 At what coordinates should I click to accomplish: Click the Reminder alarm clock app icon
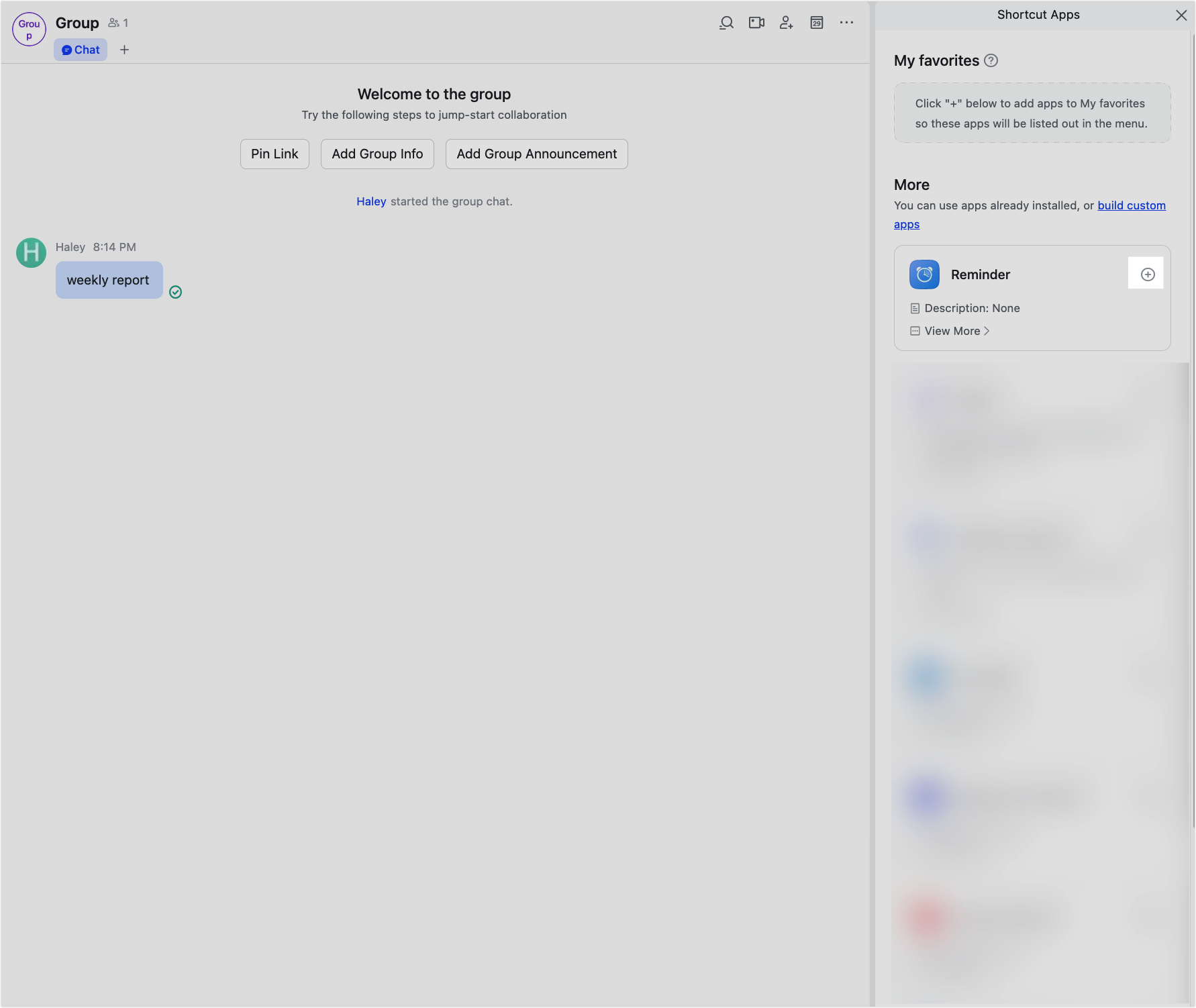[x=924, y=274]
